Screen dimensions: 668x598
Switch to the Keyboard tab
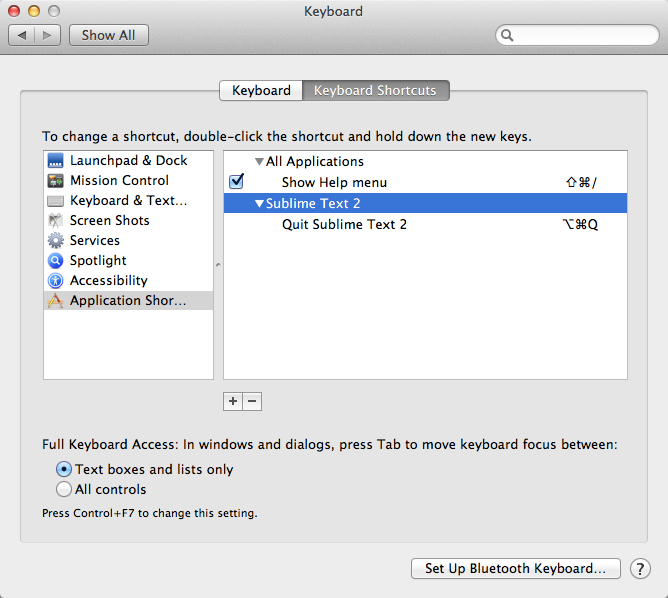pyautogui.click(x=261, y=90)
